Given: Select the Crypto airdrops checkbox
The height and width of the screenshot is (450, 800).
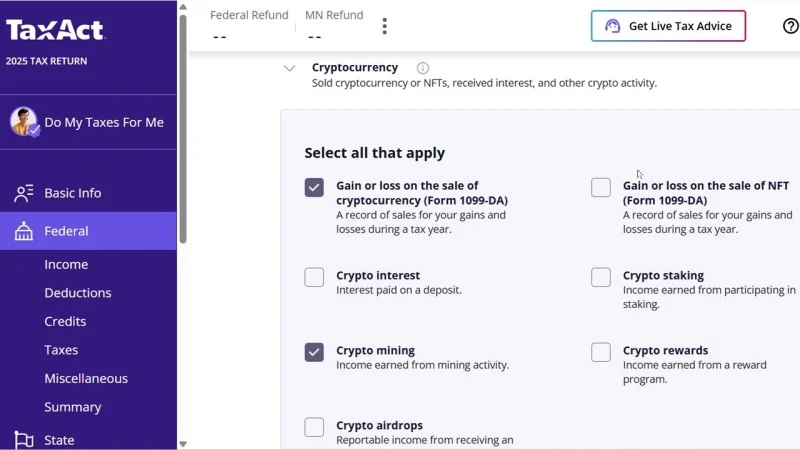Looking at the screenshot, I should coord(314,427).
